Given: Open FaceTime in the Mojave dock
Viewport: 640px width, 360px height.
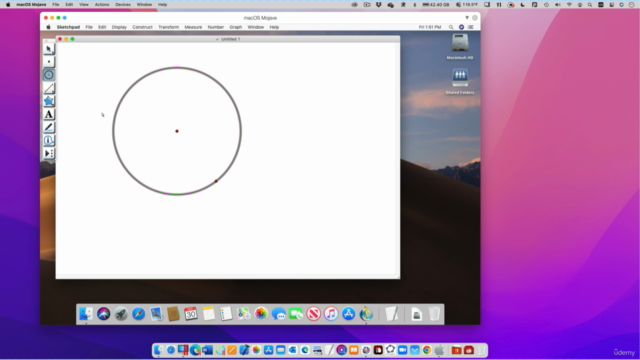Looking at the screenshot, I should tap(296, 314).
